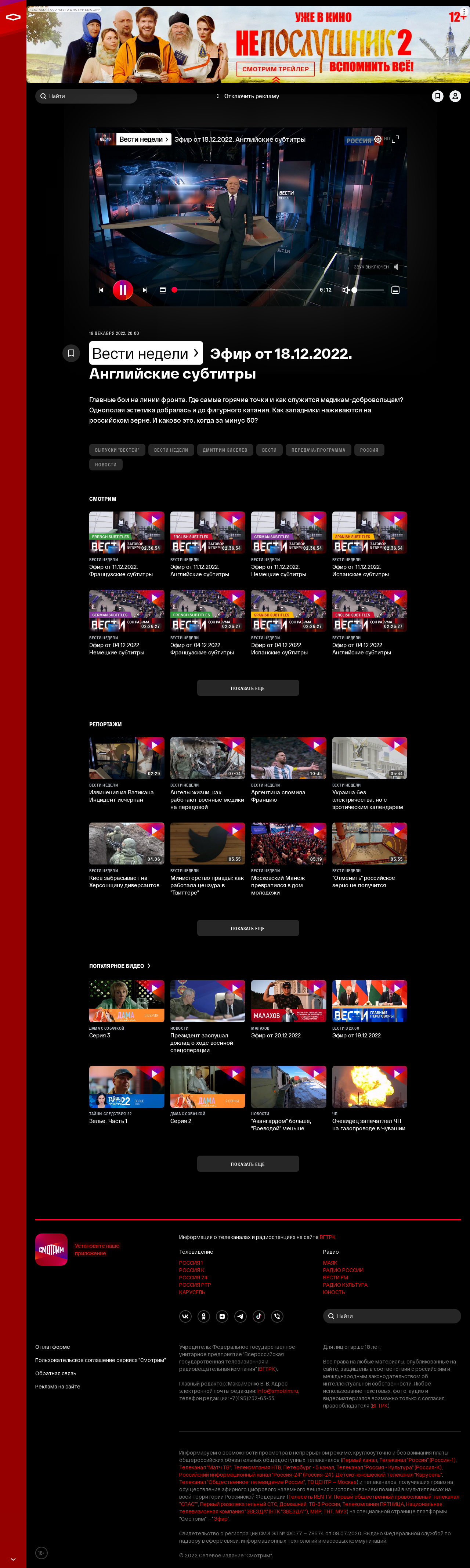Open the Twitter censorship report thumbnail

pyautogui.click(x=207, y=843)
